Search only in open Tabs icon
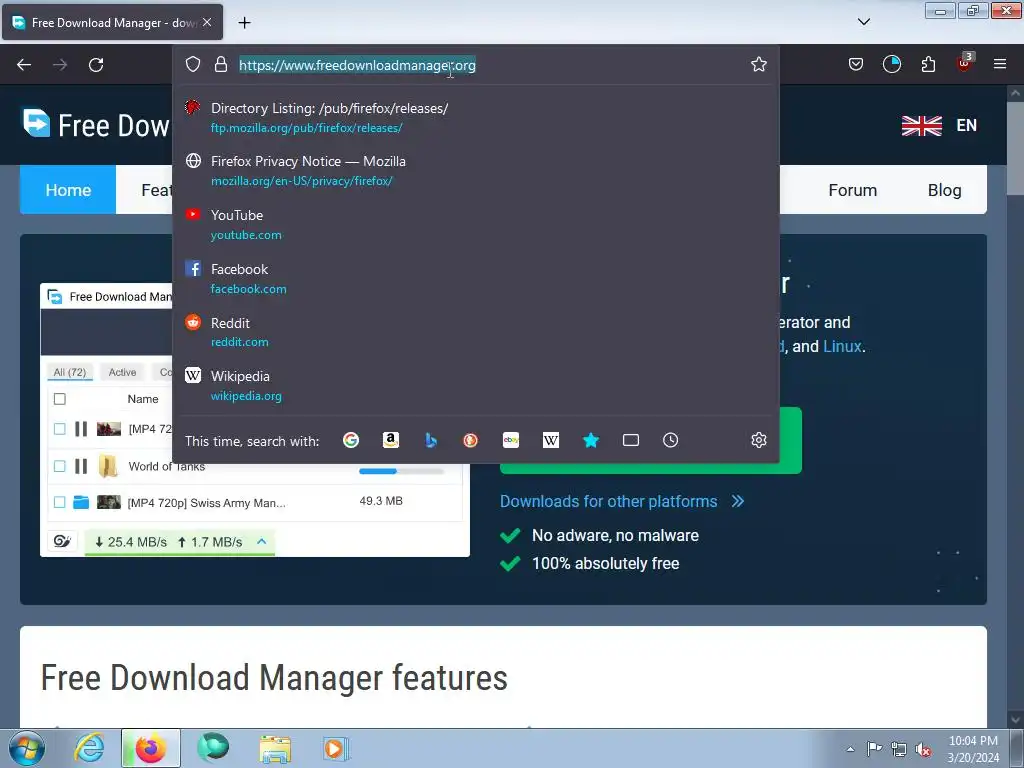 point(631,440)
